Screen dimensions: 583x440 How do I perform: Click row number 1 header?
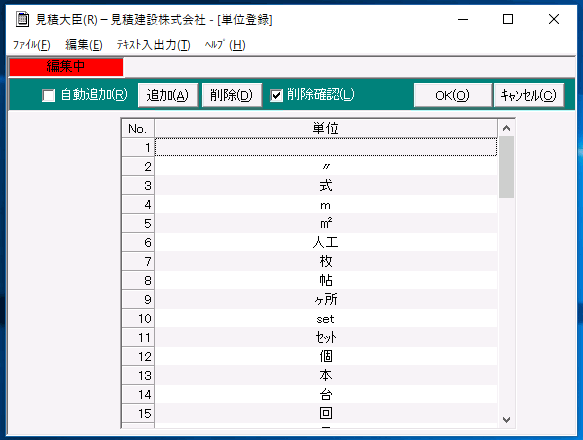point(138,147)
